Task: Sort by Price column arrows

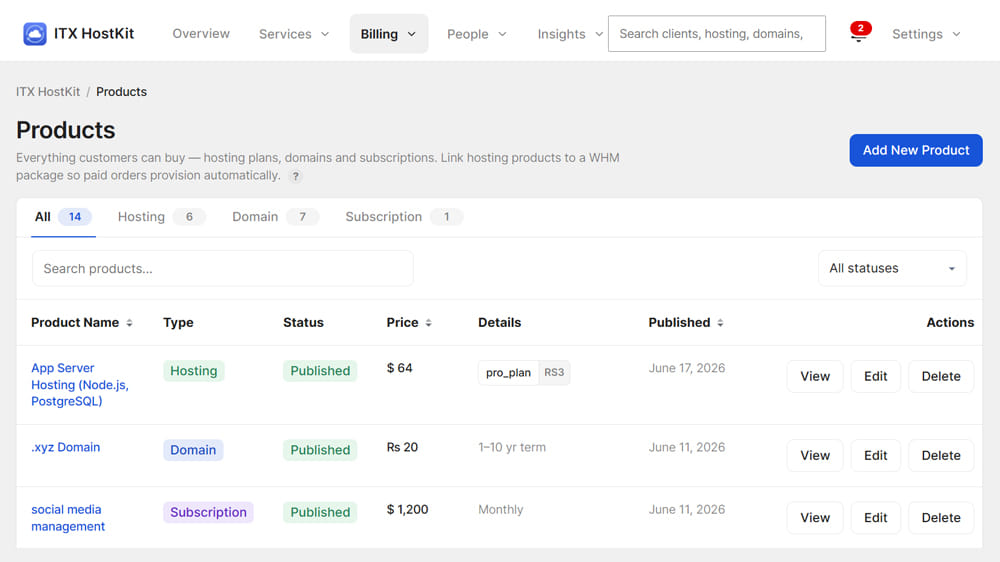Action: tap(429, 323)
